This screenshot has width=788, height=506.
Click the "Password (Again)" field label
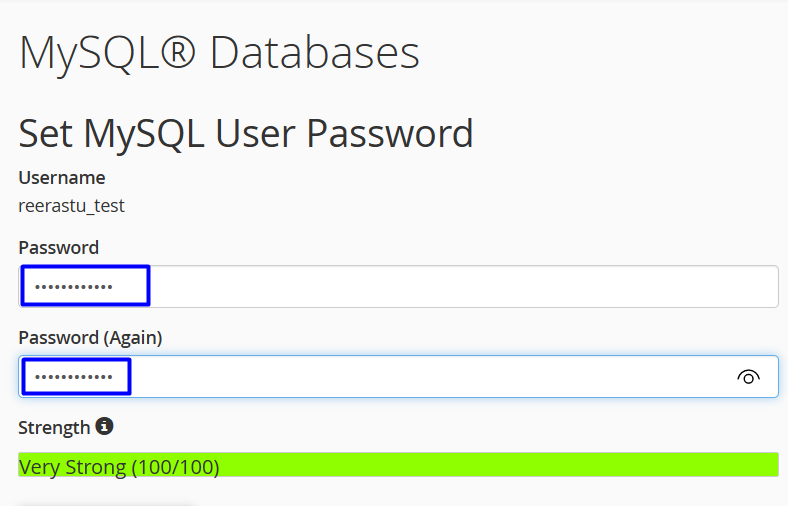pyautogui.click(x=90, y=338)
